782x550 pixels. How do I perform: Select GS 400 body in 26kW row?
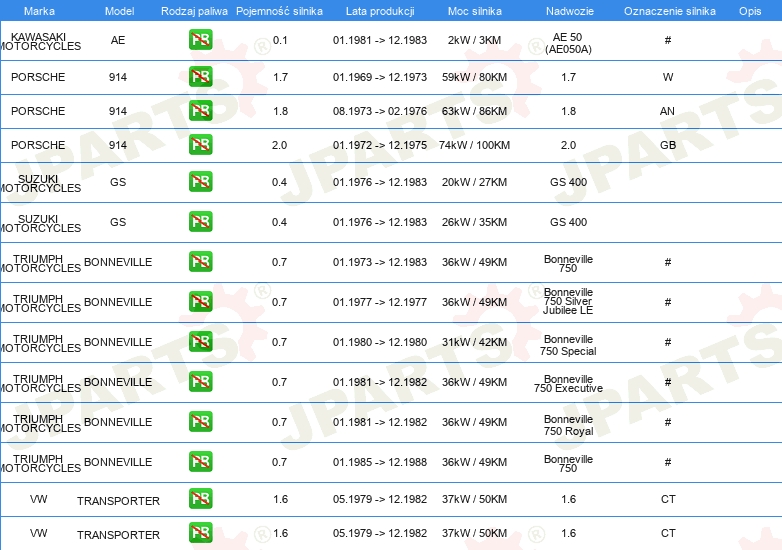(x=568, y=222)
